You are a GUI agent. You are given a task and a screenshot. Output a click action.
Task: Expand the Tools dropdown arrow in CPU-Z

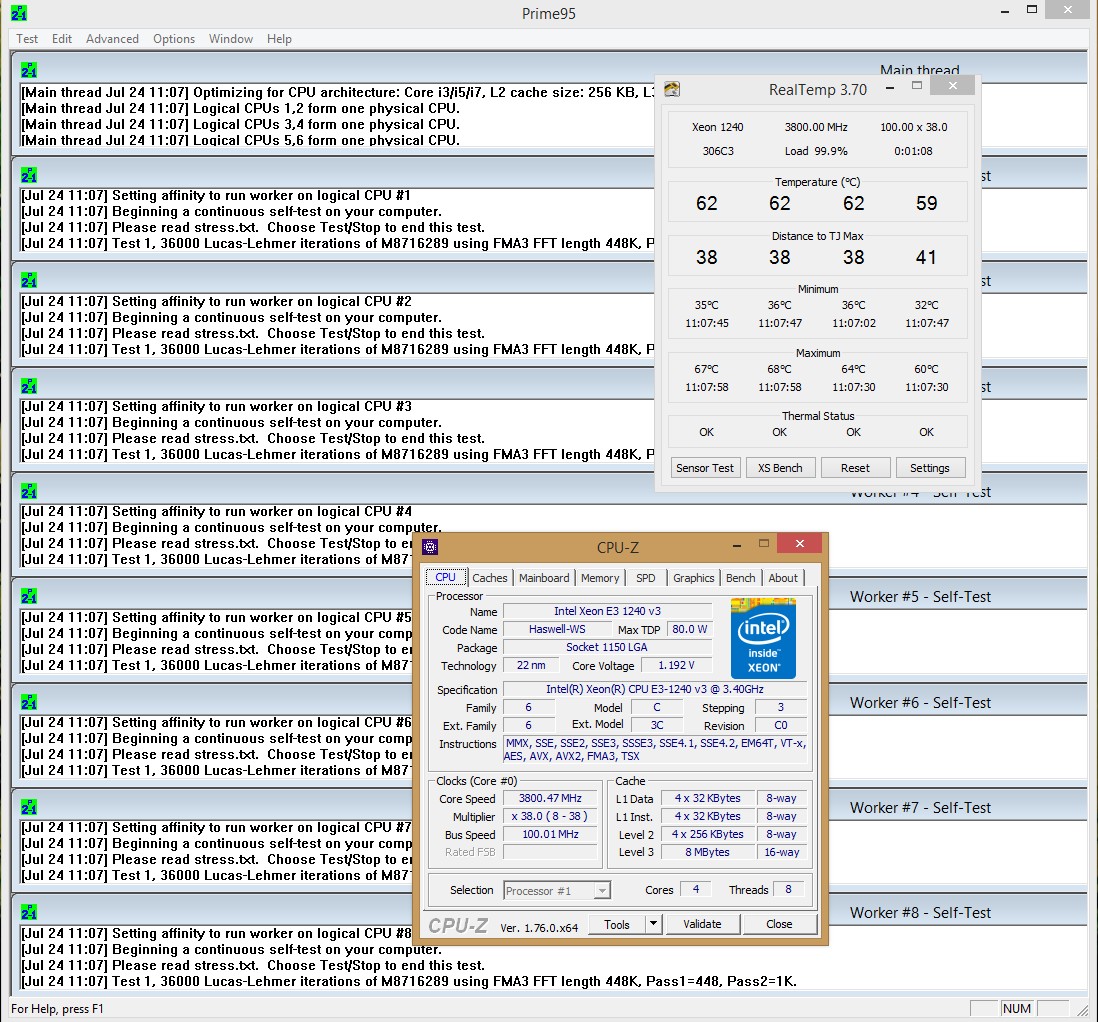pyautogui.click(x=653, y=925)
